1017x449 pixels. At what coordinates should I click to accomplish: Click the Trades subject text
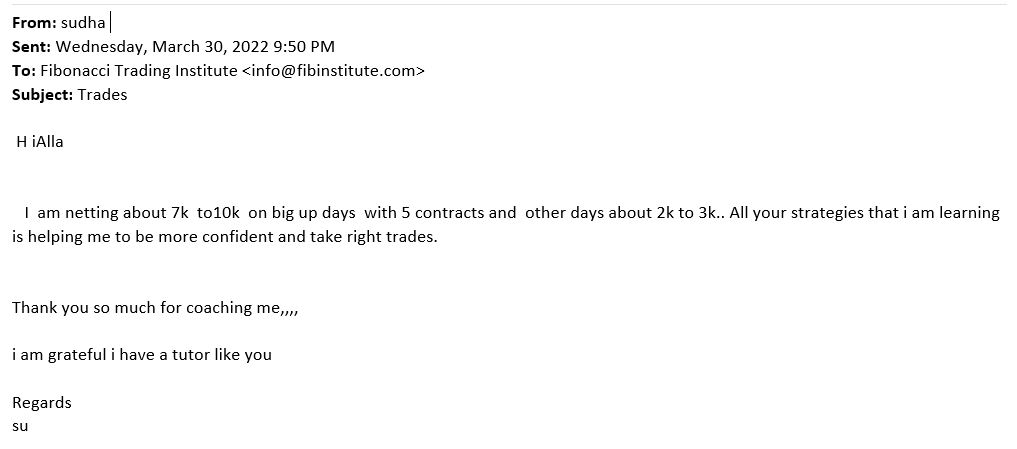(x=102, y=95)
